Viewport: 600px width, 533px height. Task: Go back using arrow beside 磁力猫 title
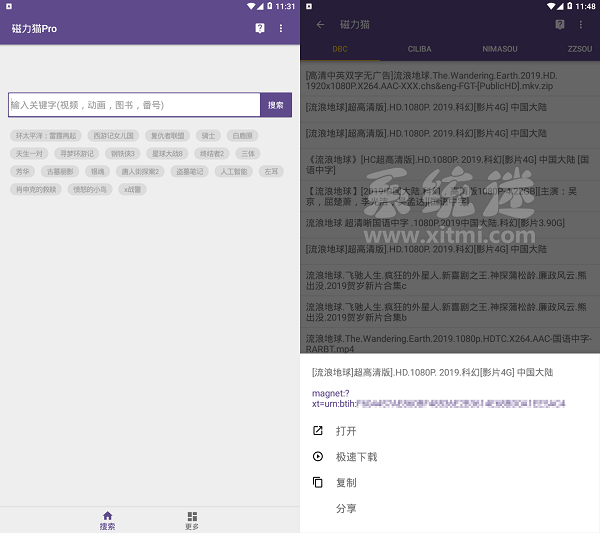coord(320,25)
